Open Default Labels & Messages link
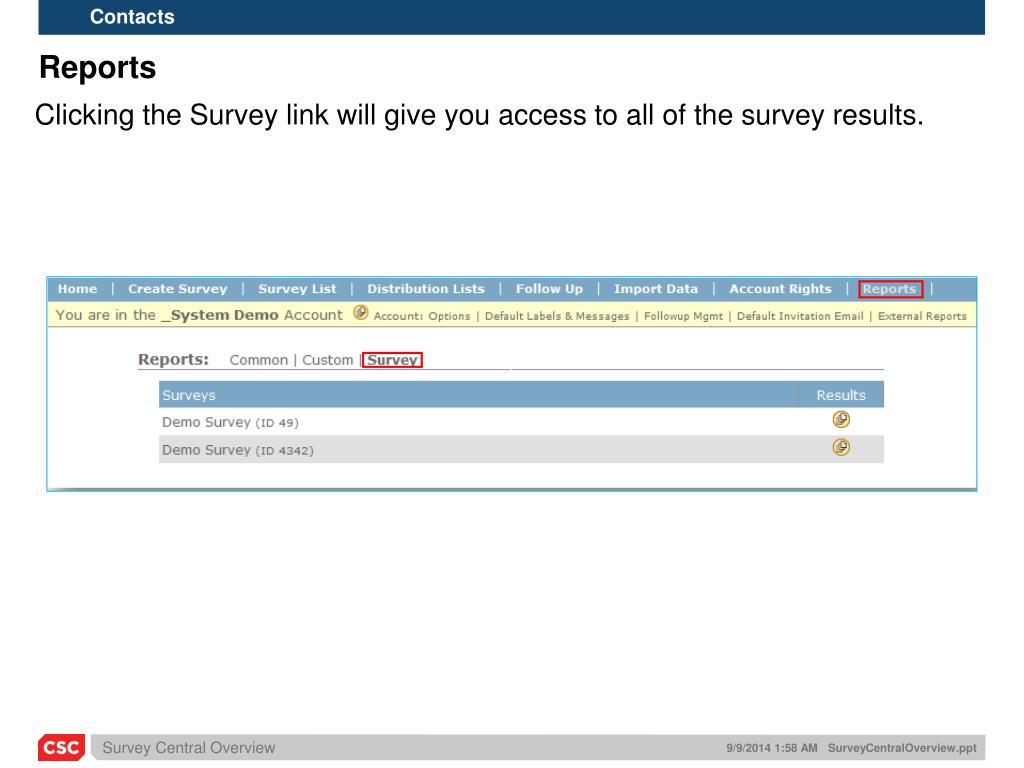The image size is (1024, 768). 557,316
